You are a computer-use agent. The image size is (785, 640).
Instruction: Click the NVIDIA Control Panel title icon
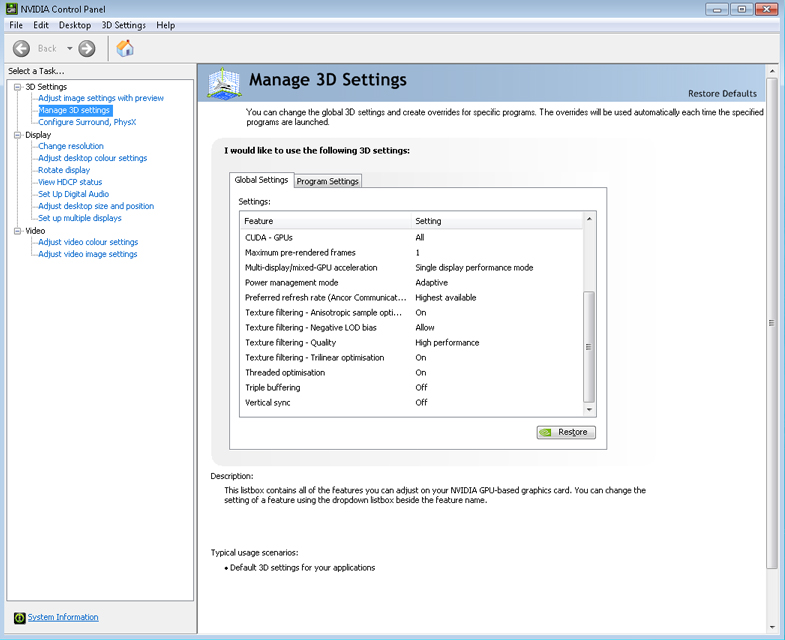11,9
